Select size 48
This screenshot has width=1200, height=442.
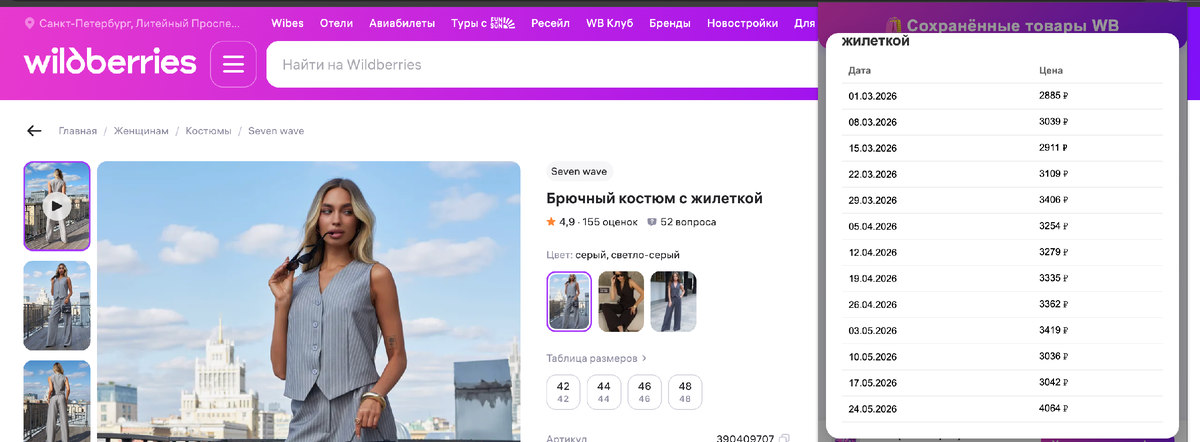(685, 392)
